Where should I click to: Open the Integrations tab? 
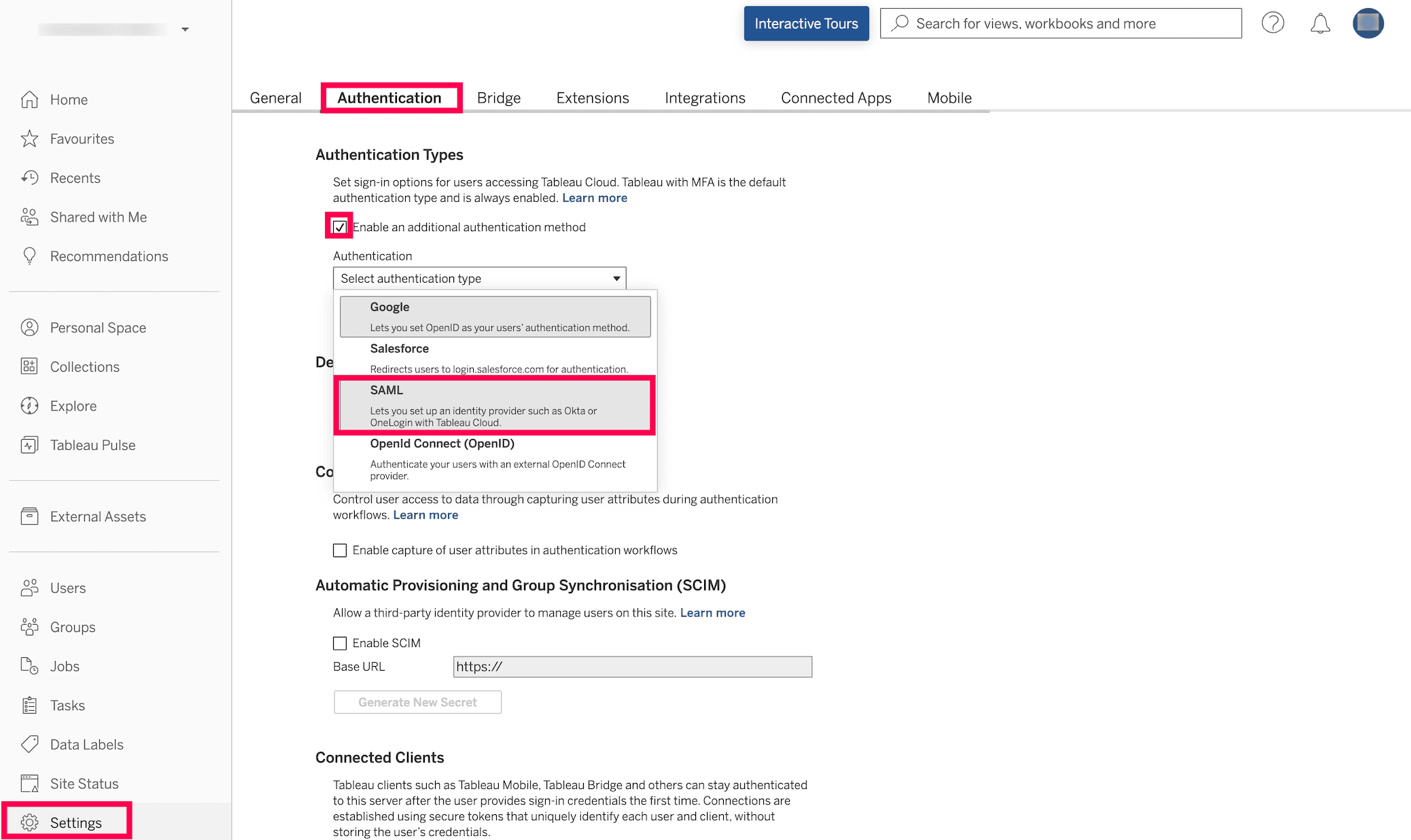click(705, 98)
